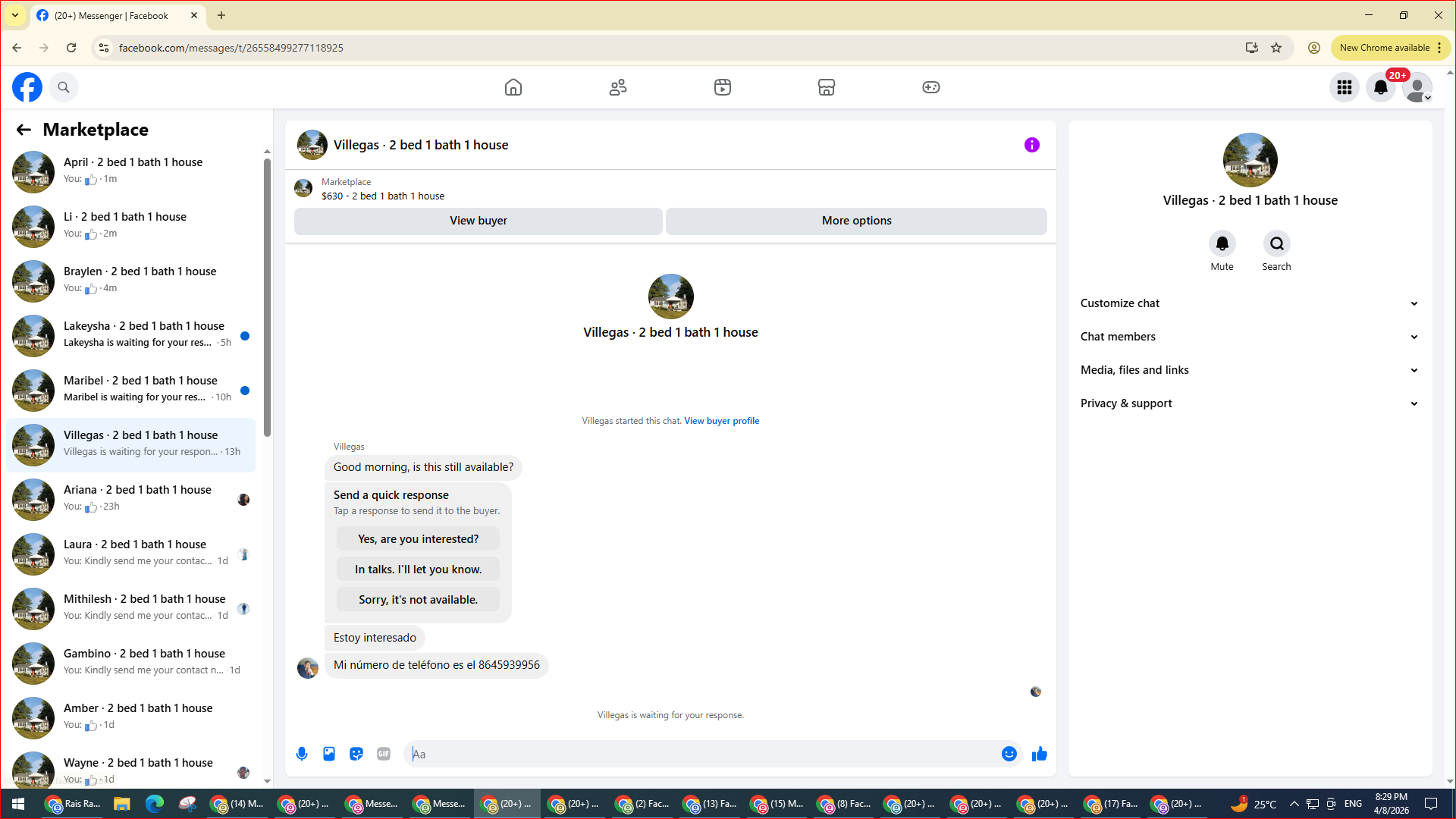
Task: Open the sticker picker icon
Action: 356,754
